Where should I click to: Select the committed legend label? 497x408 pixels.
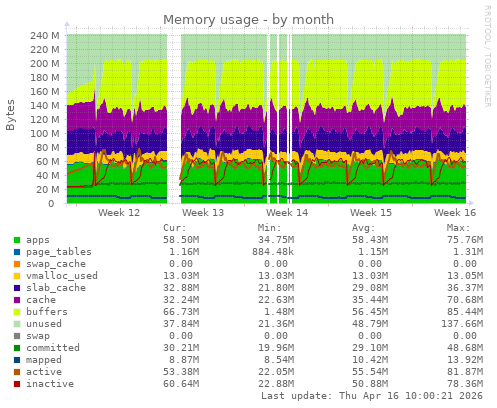pyautogui.click(x=53, y=348)
